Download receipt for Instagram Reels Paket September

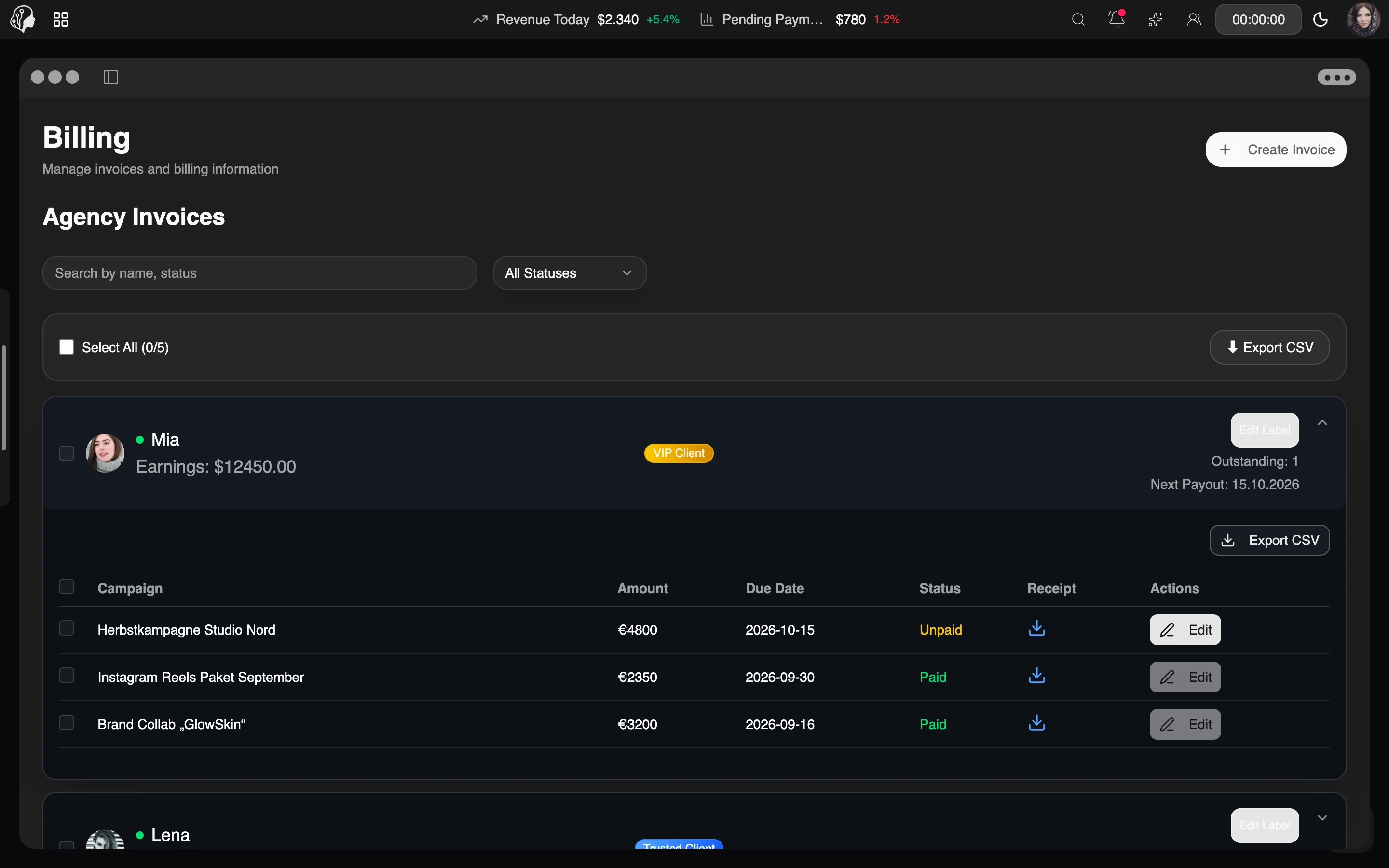pos(1036,676)
